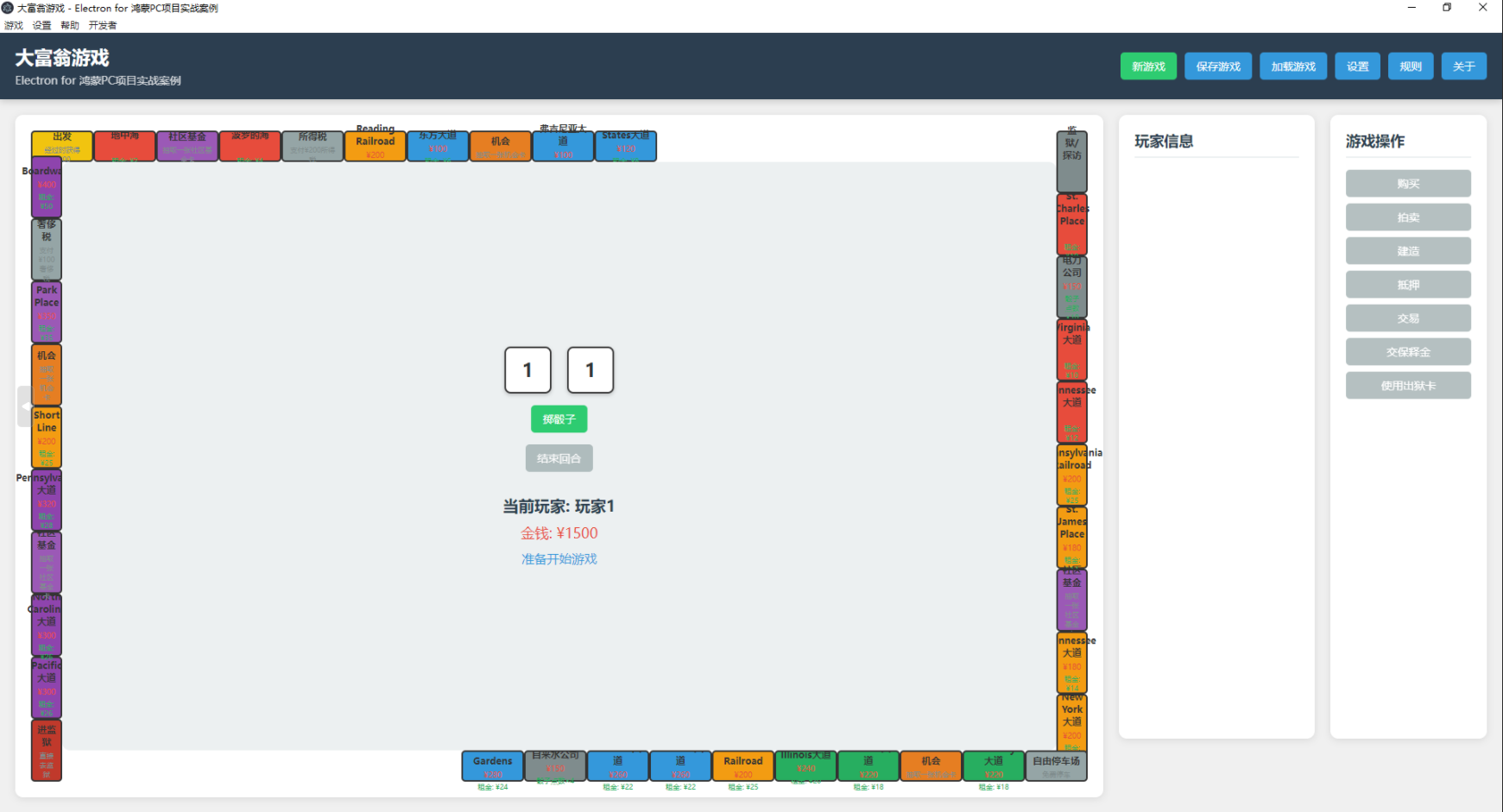This screenshot has height=812, width=1503.
Task: Select the Short Line railroad square
Action: click(x=47, y=437)
